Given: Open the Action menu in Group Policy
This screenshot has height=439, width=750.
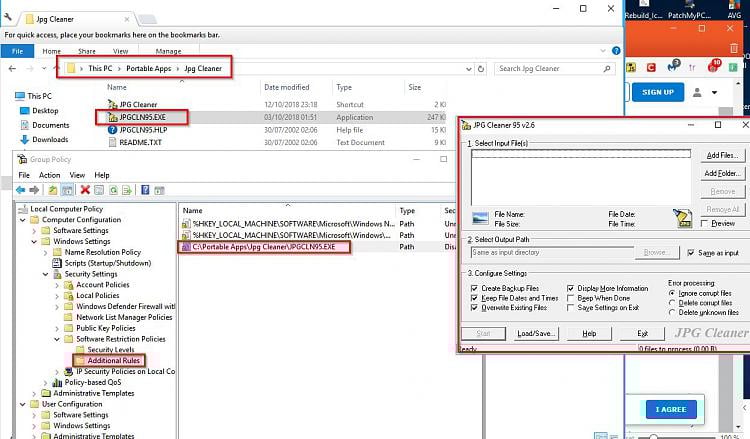Looking at the screenshot, I should (x=49, y=175).
